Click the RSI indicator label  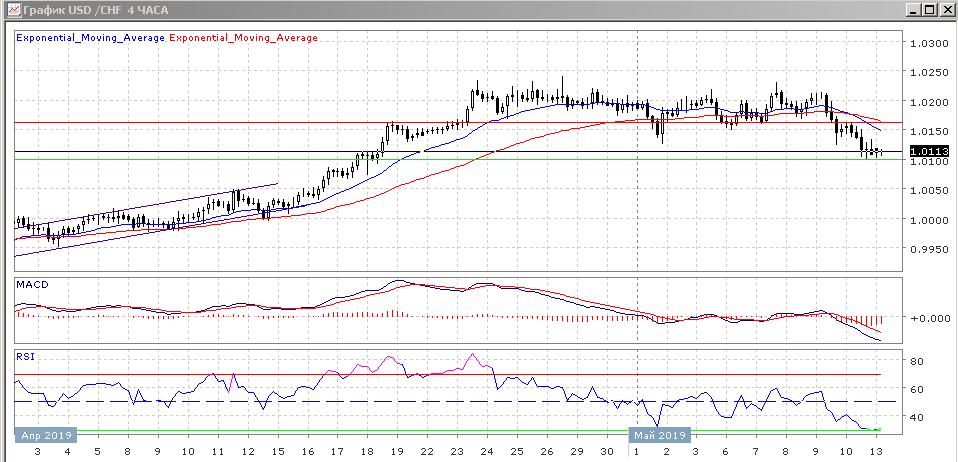[x=25, y=356]
